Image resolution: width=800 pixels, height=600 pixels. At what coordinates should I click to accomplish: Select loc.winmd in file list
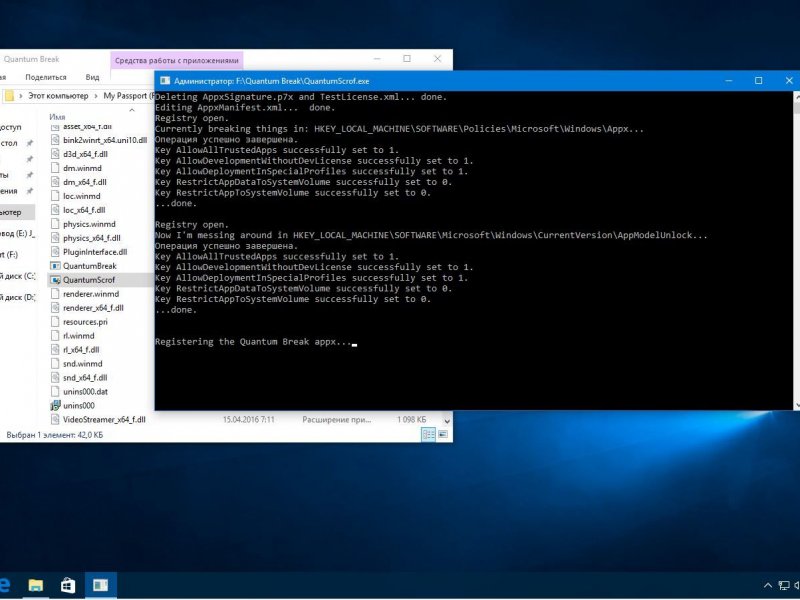point(82,196)
